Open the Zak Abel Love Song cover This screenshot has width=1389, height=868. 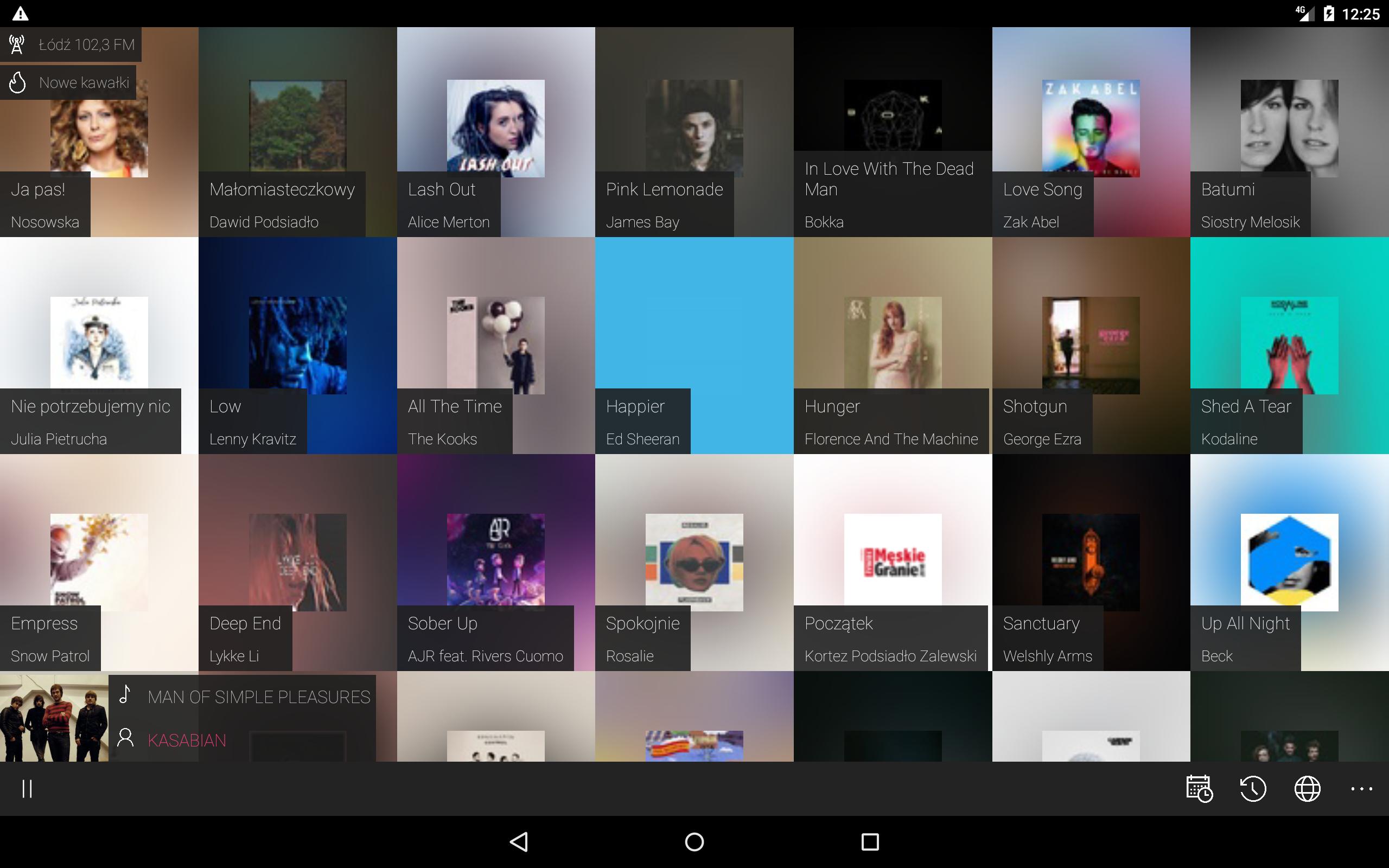coord(1091,128)
